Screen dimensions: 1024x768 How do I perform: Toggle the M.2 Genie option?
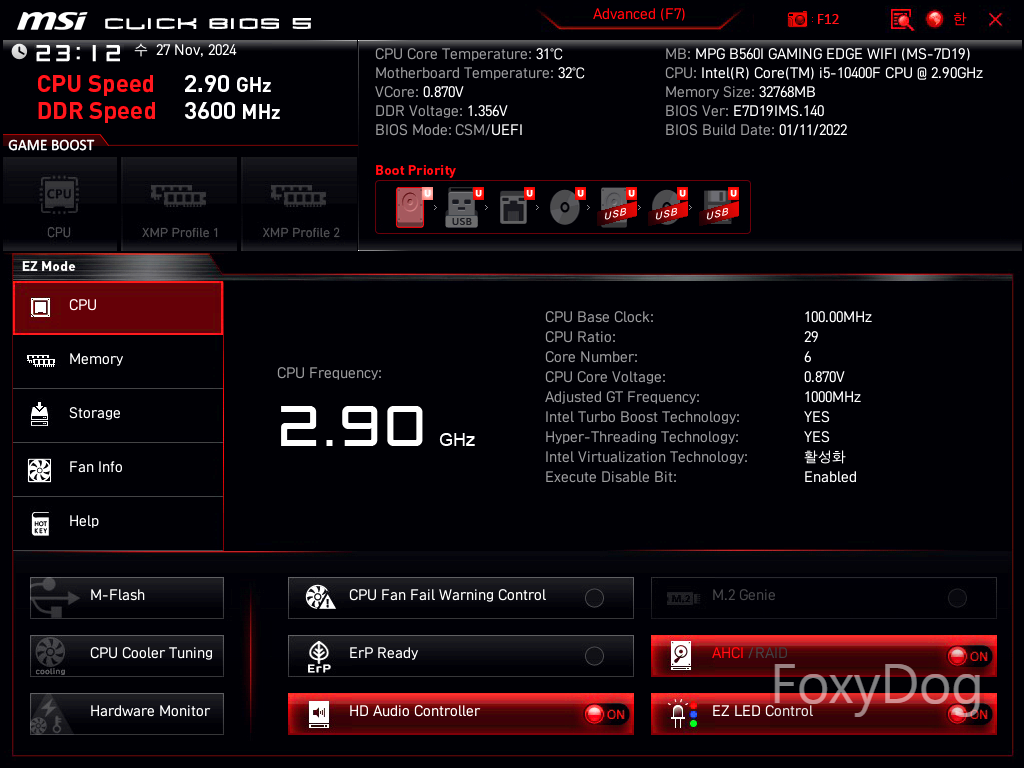coord(957,598)
